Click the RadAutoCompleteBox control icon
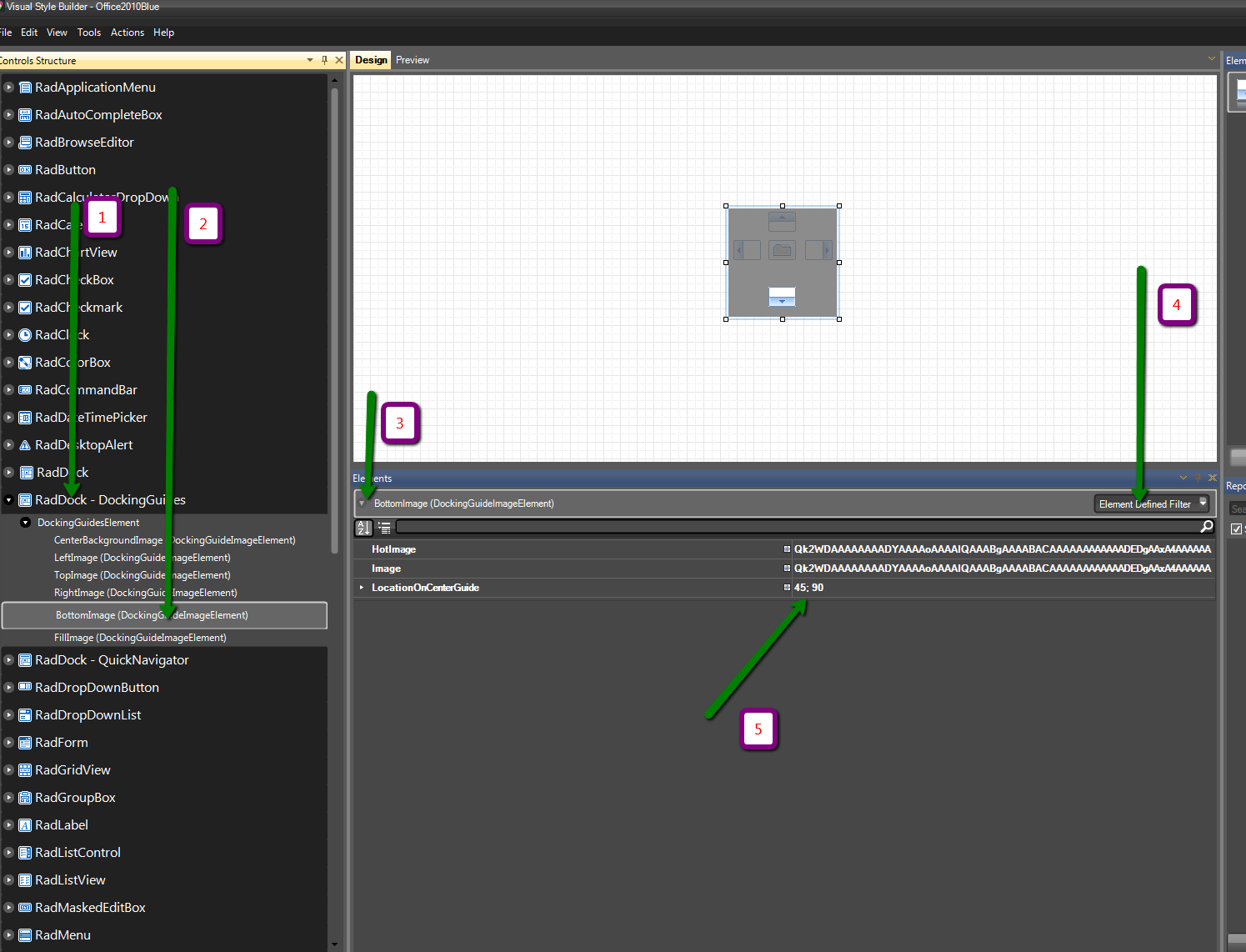Image resolution: width=1246 pixels, height=952 pixels. [25, 115]
